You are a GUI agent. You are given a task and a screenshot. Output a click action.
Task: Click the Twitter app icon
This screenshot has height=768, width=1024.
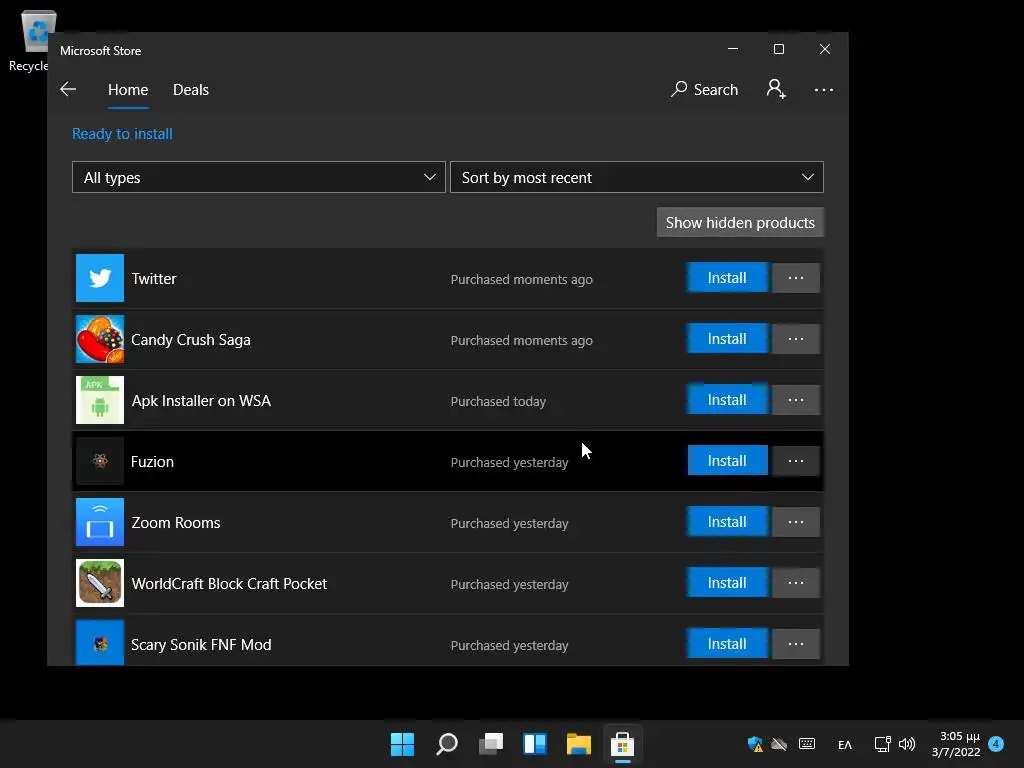click(99, 278)
